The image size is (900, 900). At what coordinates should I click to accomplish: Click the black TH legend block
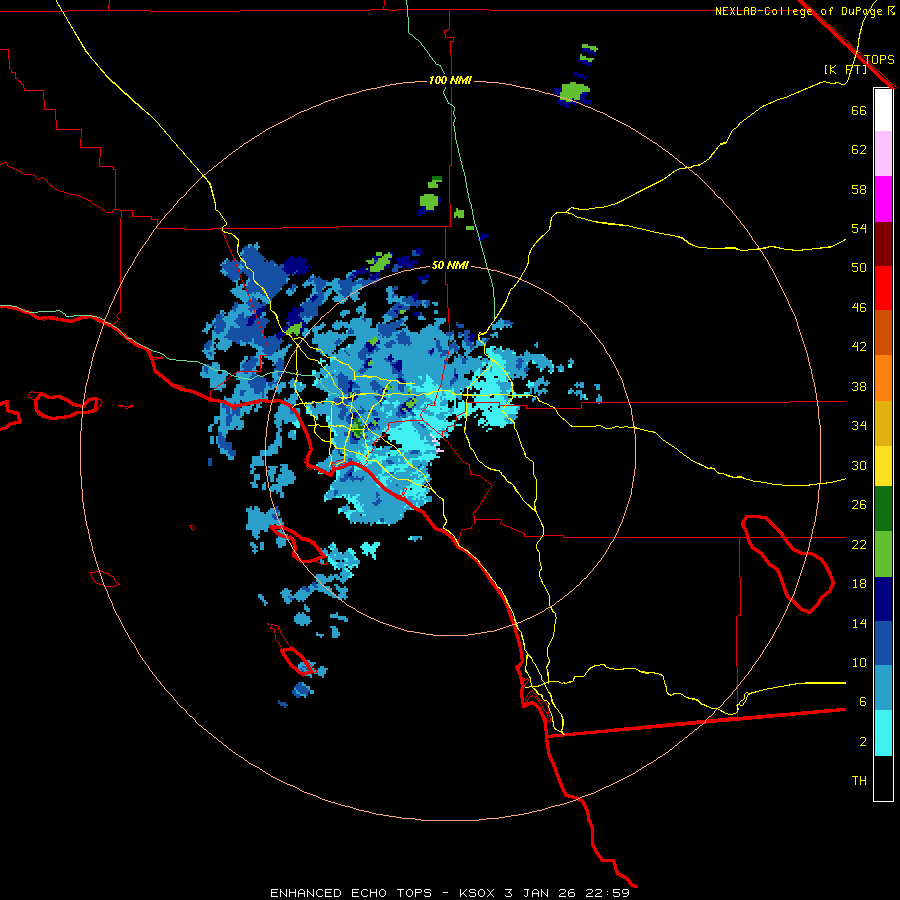coord(883,778)
